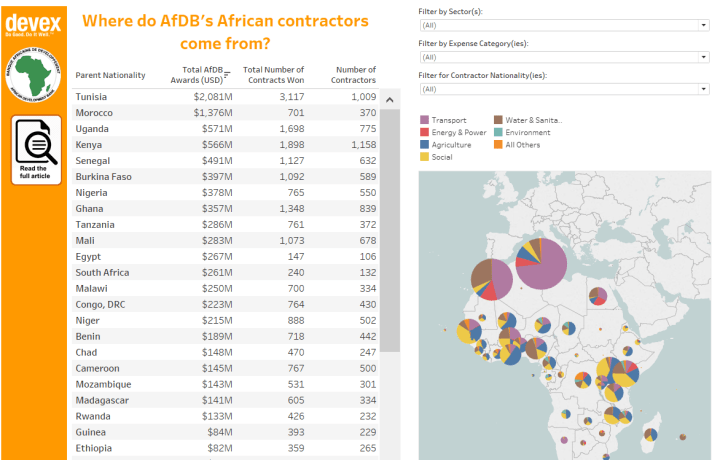Click the Total AfDB Awards (USD) header
The image size is (720, 460).
tap(197, 75)
